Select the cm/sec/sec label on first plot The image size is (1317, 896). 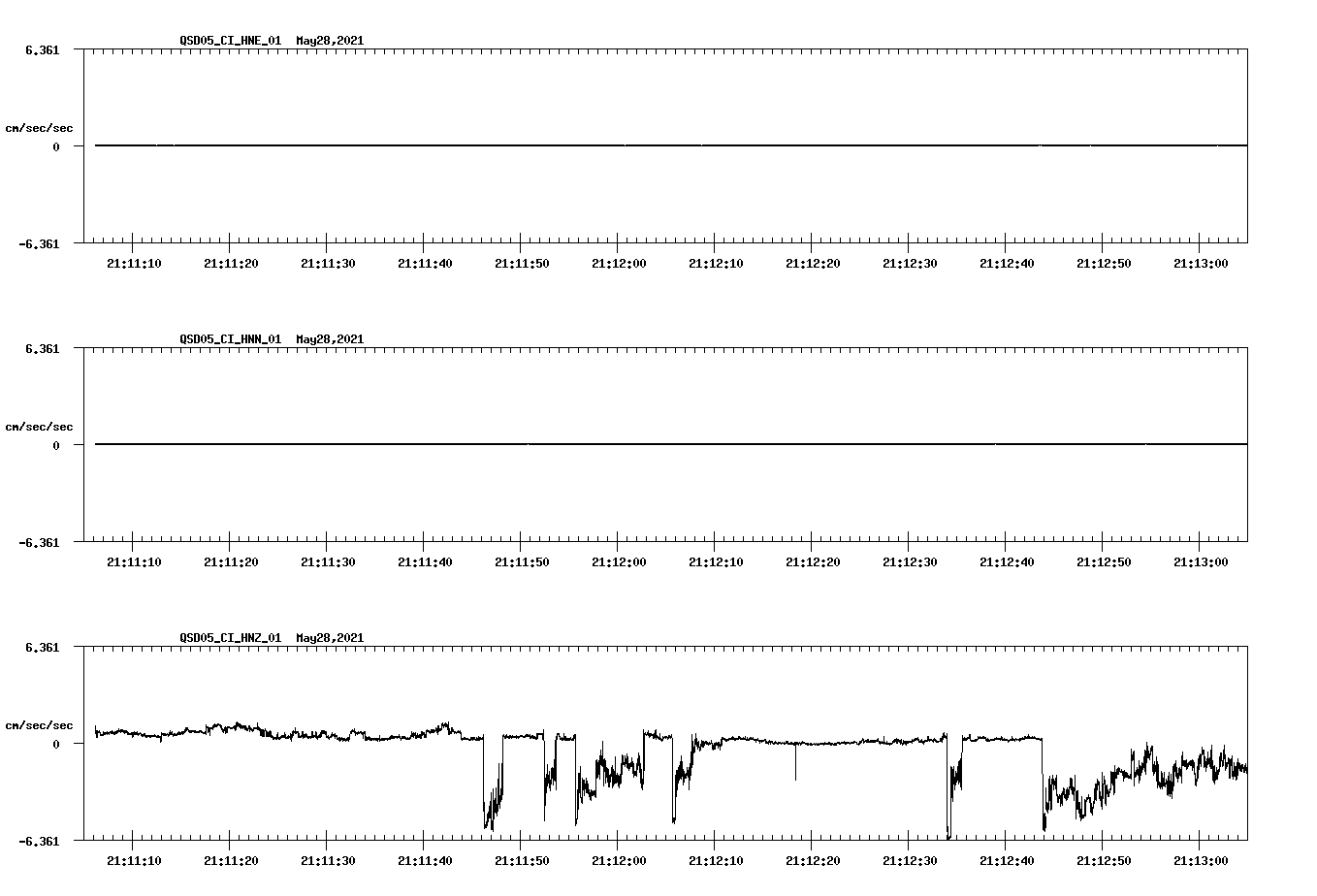pos(40,127)
